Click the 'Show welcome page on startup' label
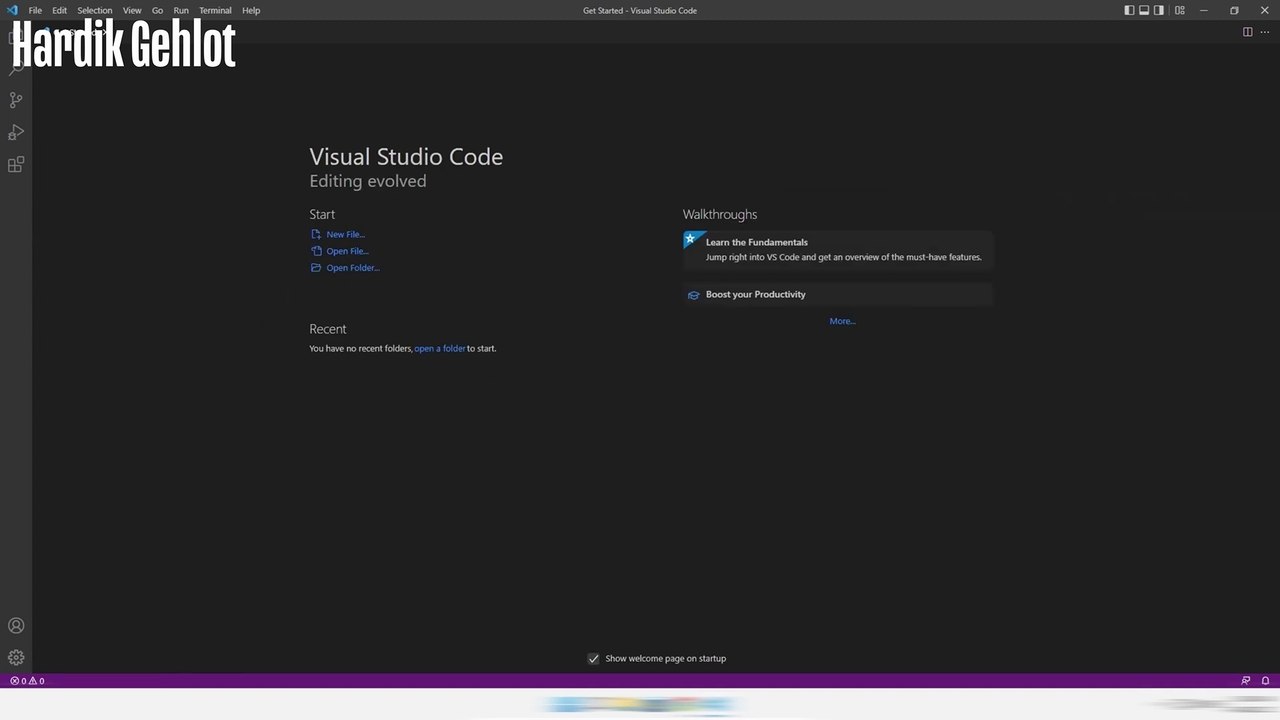 (x=666, y=659)
